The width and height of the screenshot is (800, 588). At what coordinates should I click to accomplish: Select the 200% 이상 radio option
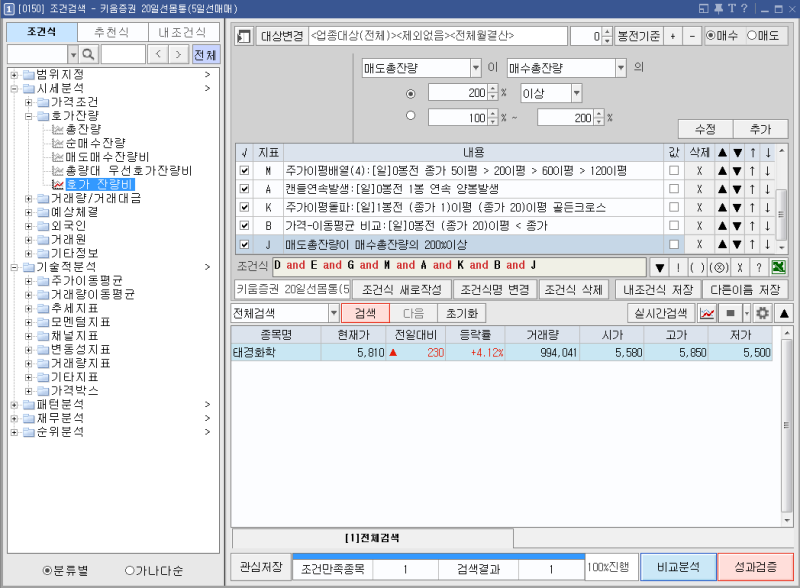(410, 94)
